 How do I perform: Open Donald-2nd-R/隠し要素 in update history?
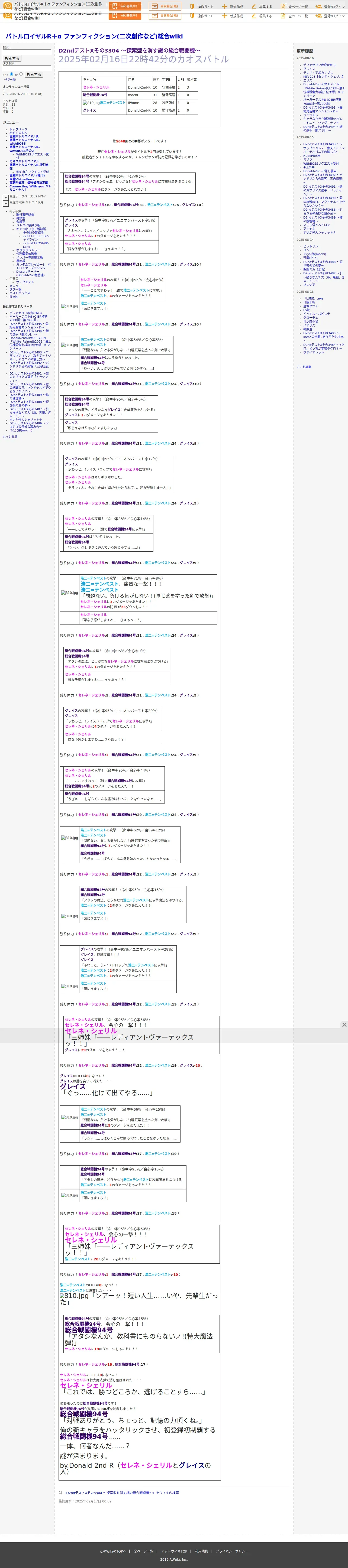320,171
